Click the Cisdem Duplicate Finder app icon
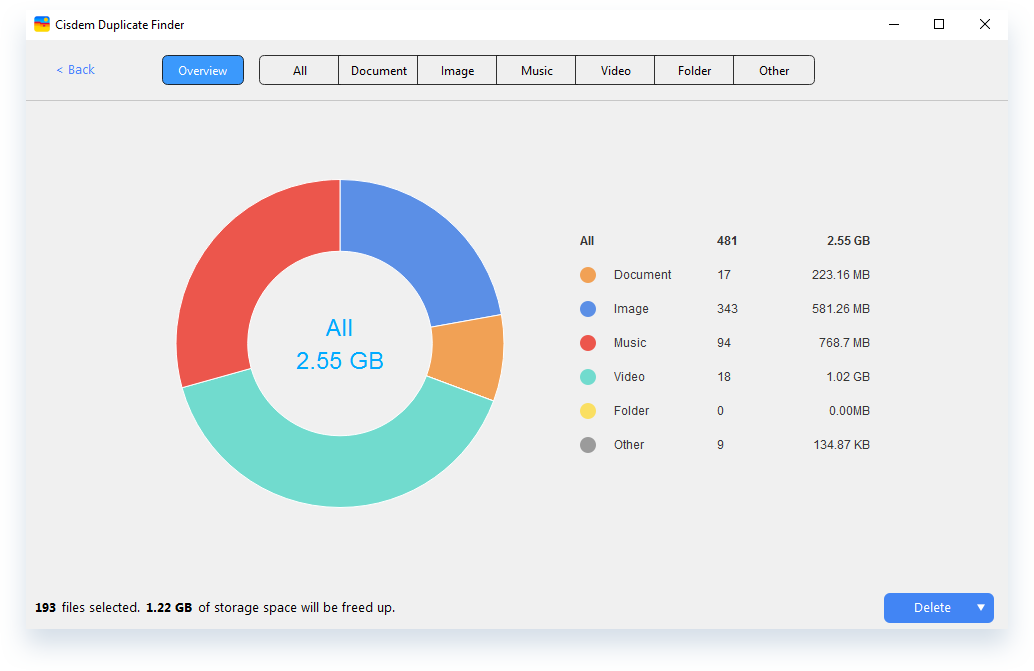Image resolution: width=1034 pixels, height=671 pixels. [42, 24]
